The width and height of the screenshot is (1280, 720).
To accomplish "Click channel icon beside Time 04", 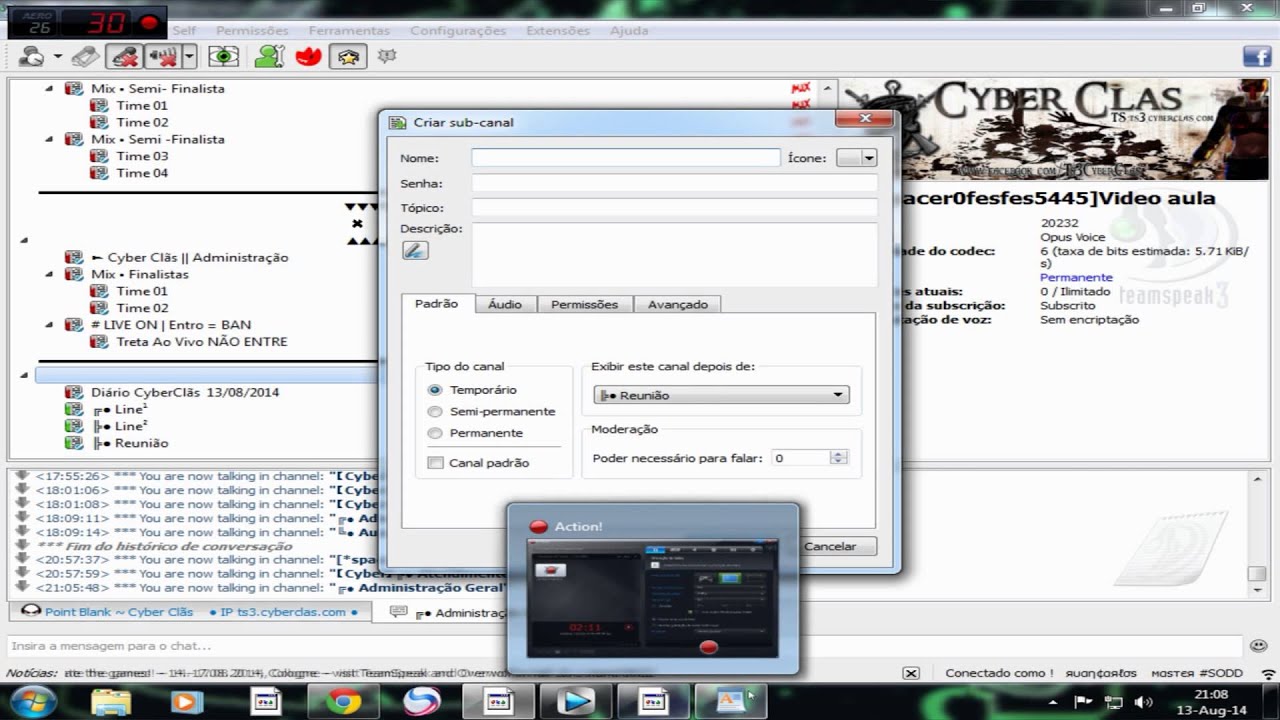I will click(99, 173).
